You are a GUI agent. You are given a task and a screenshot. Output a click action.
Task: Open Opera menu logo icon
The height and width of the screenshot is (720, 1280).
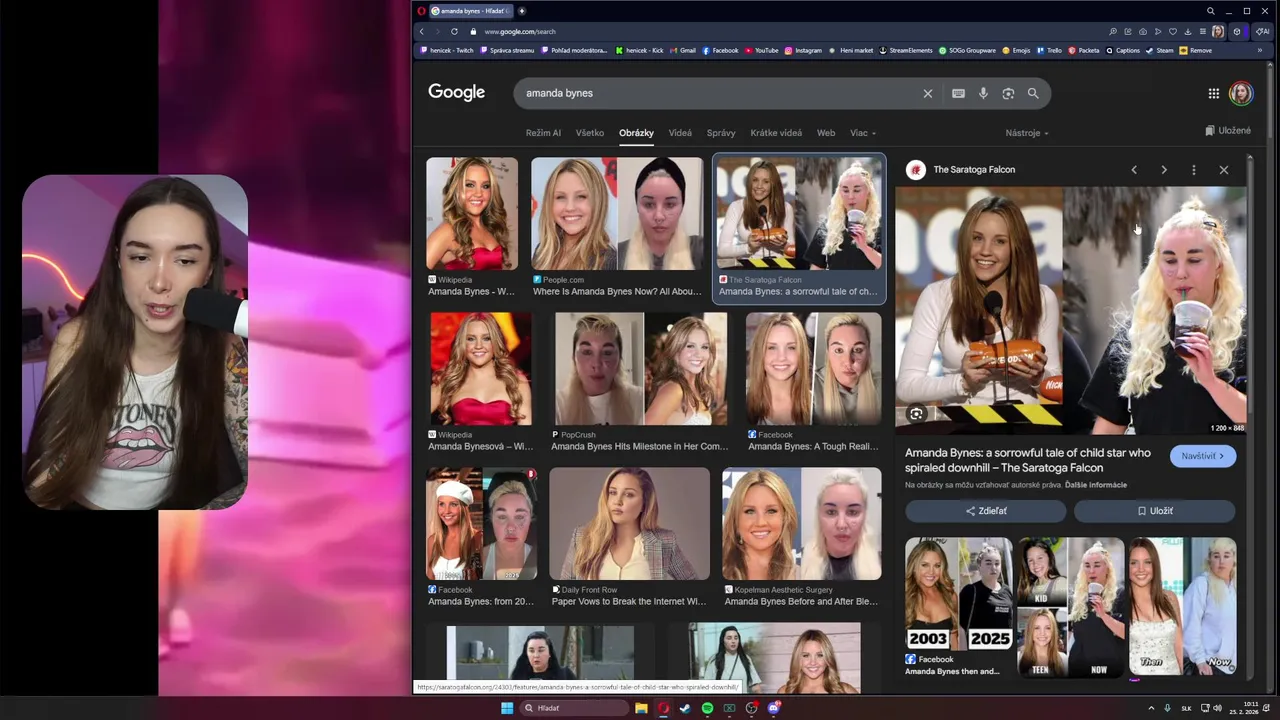pos(422,11)
